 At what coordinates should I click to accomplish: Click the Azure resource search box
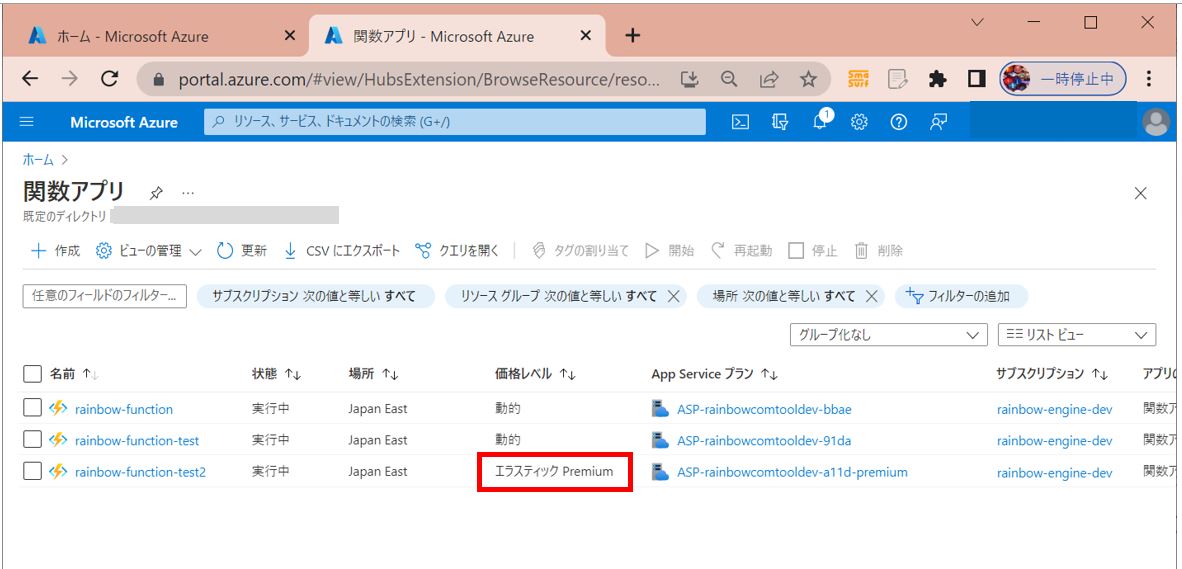(455, 122)
